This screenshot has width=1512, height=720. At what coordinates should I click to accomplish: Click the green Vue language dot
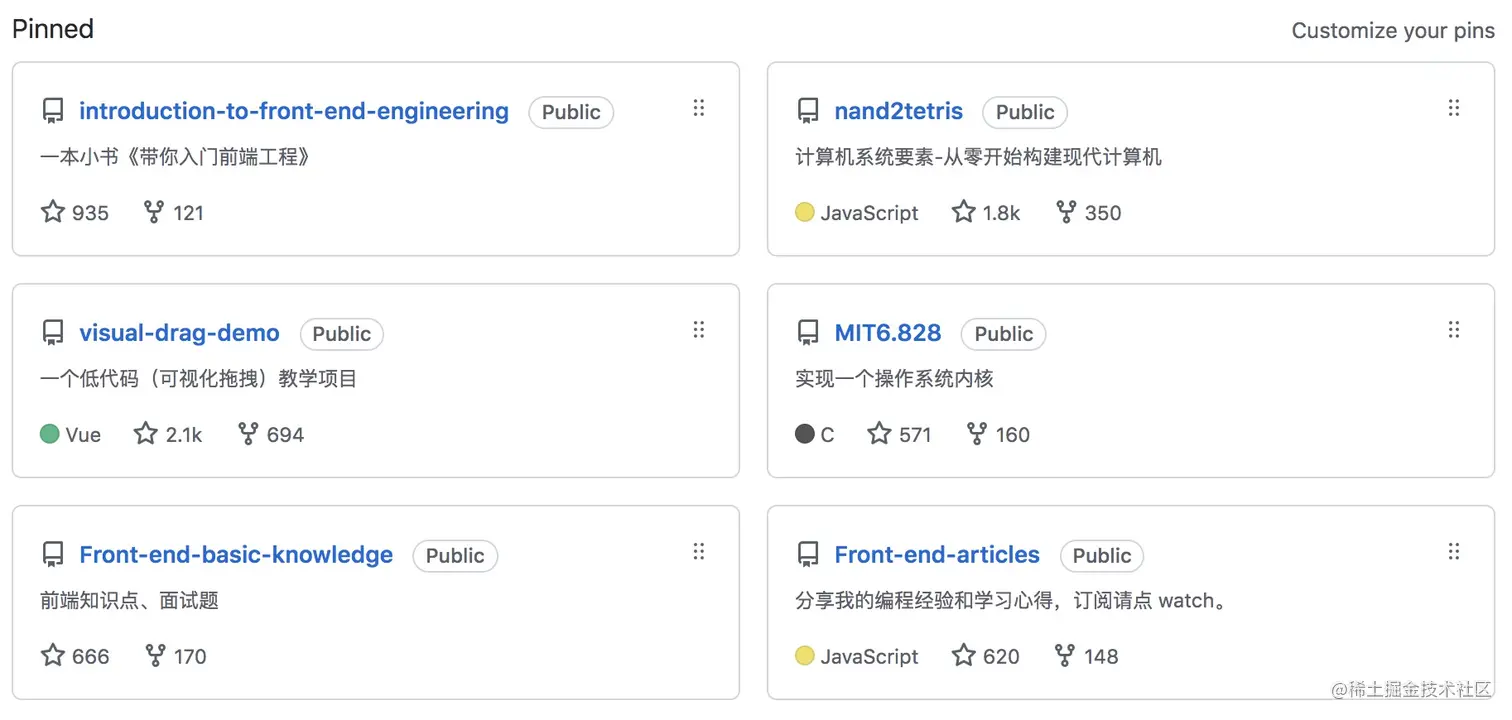pyautogui.click(x=50, y=434)
